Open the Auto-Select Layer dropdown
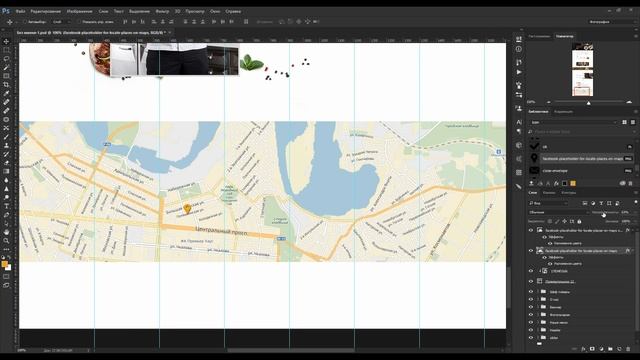The image size is (640, 360). [x=61, y=22]
